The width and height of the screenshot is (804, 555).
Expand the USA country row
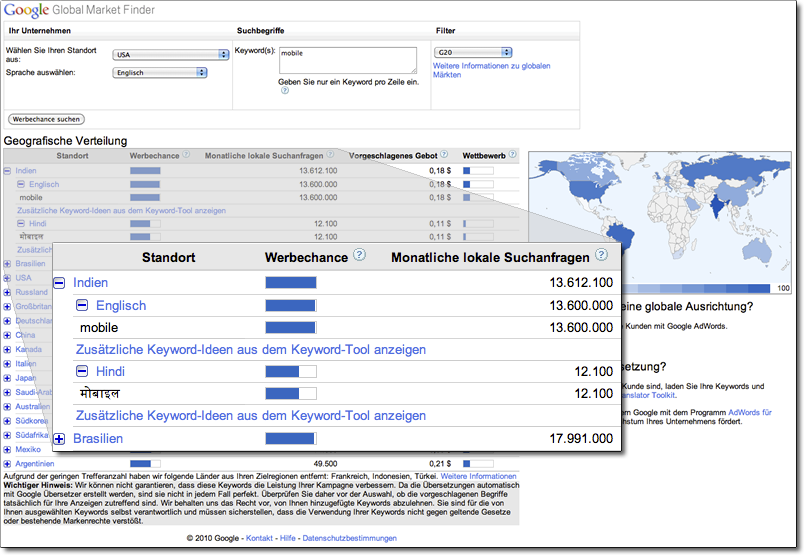pyautogui.click(x=7, y=278)
